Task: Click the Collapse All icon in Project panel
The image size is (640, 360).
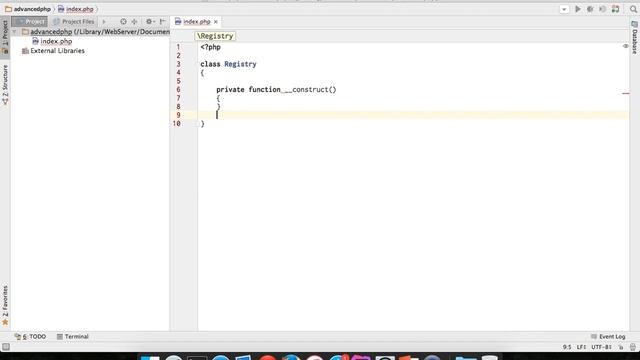Action: [134, 21]
